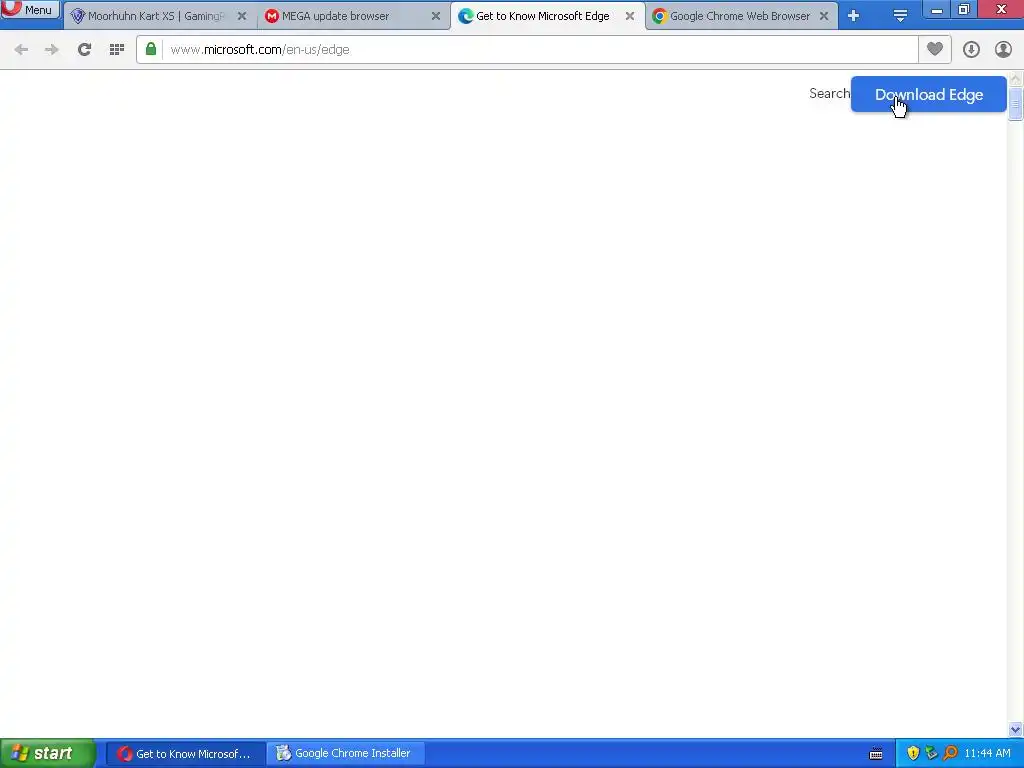1024x768 pixels.
Task: Minimize the Opera browser window
Action: tap(936, 9)
